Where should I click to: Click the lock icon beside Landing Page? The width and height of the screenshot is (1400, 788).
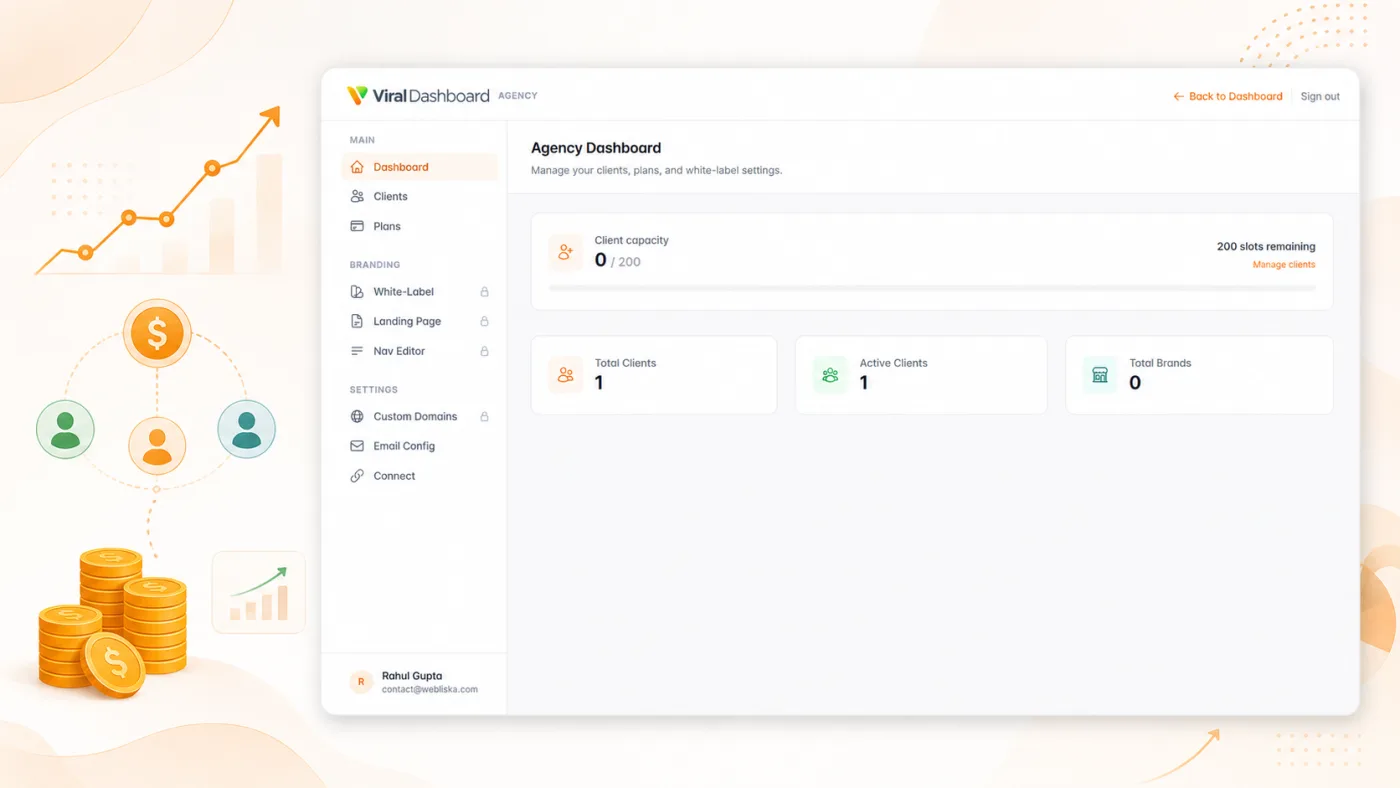coord(485,321)
